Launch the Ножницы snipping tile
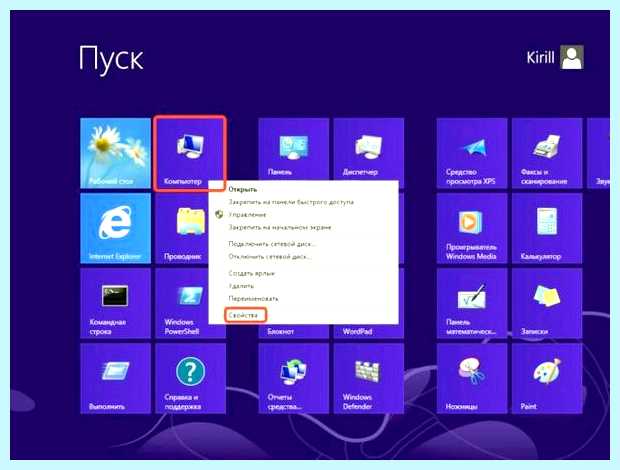The image size is (620, 470). [472, 378]
